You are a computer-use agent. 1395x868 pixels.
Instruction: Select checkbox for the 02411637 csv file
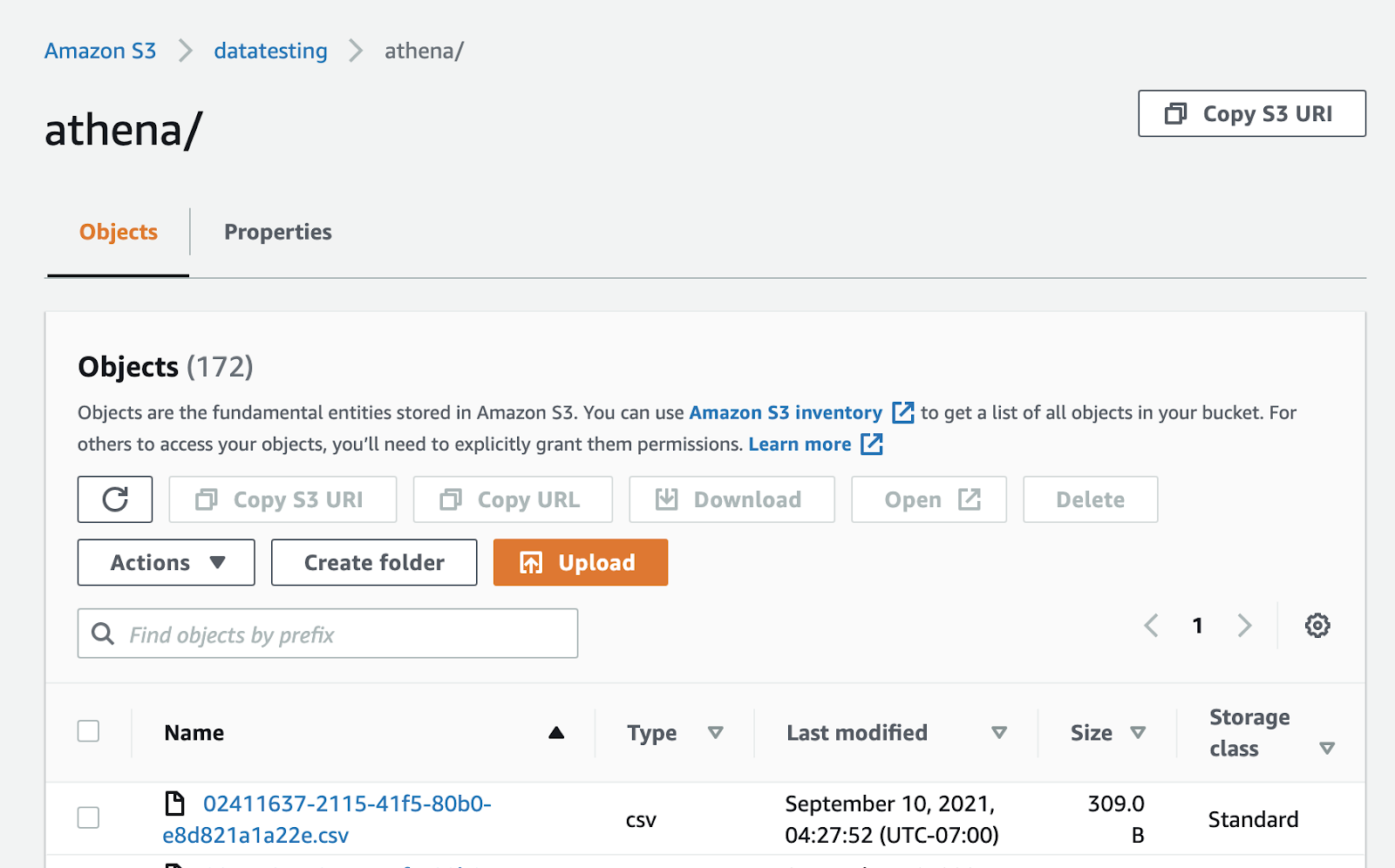click(x=89, y=818)
